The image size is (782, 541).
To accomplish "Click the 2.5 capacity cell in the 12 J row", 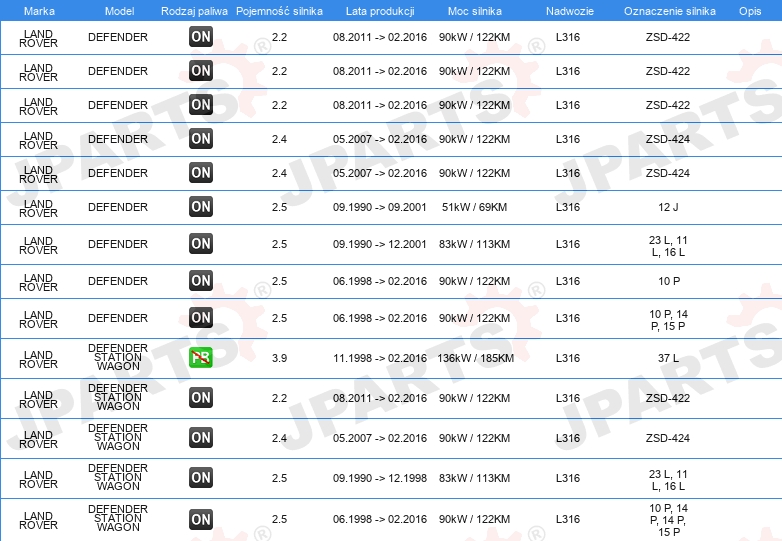I will (279, 207).
